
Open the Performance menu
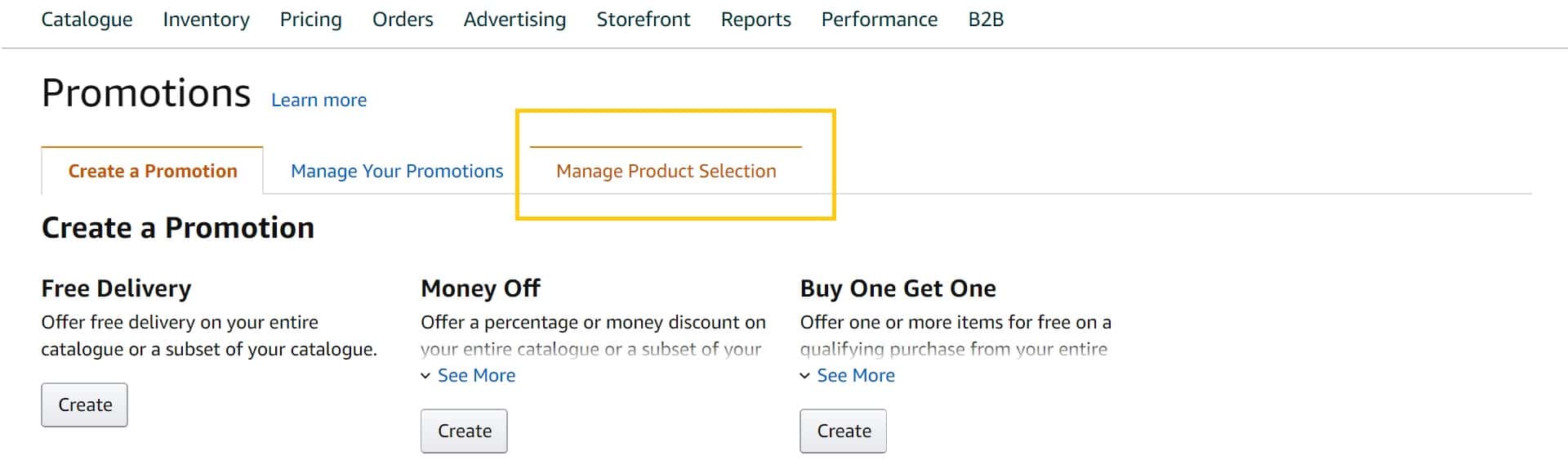coord(880,20)
